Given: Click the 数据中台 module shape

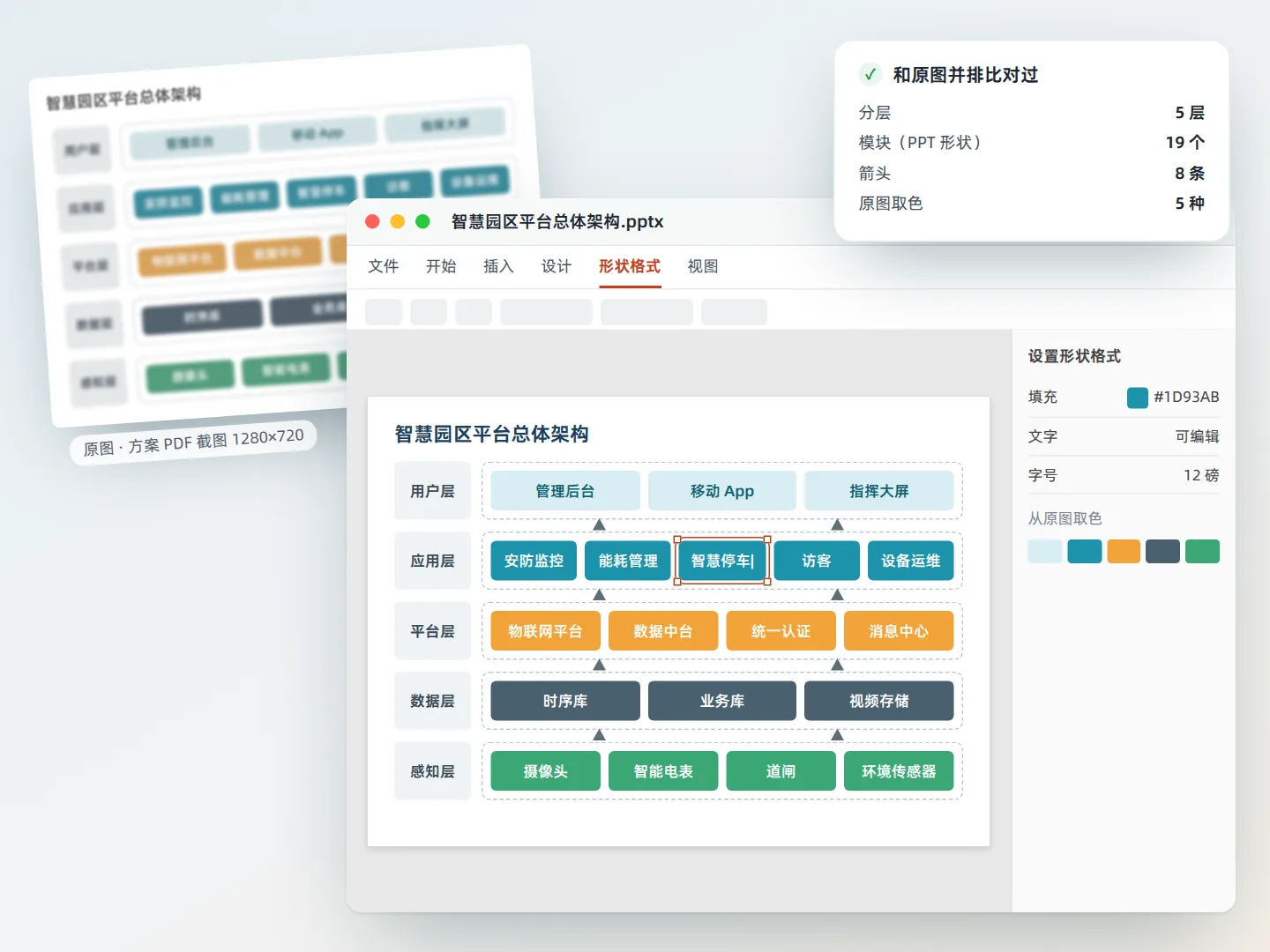Looking at the screenshot, I should [x=663, y=631].
